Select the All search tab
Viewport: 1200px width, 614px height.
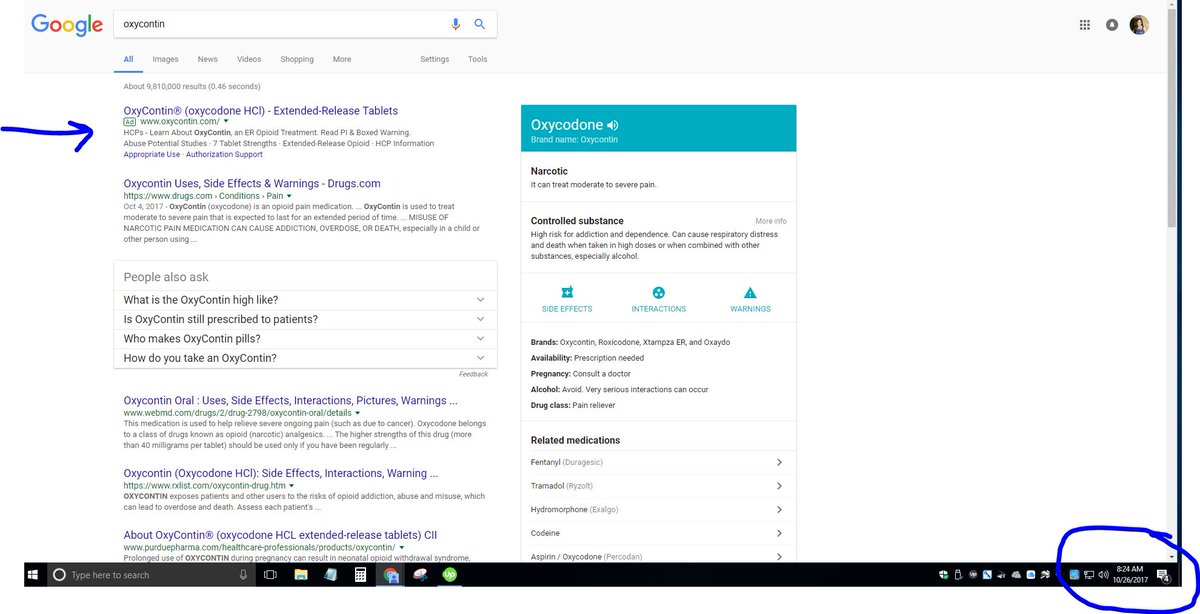(x=128, y=59)
